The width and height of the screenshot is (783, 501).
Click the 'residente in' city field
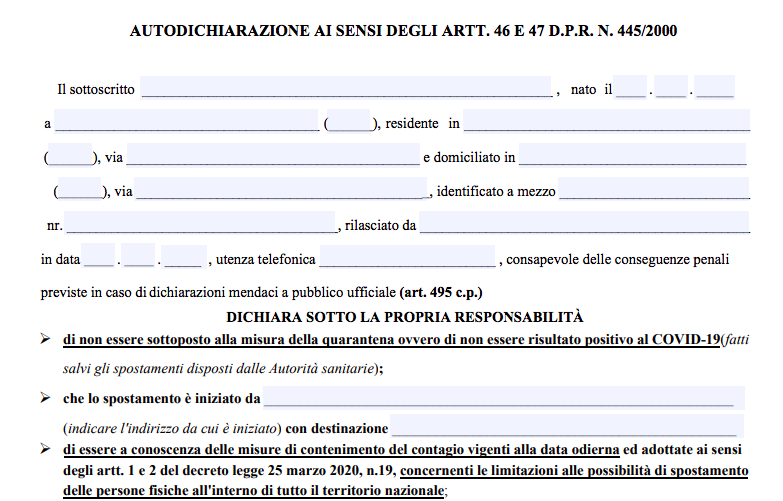[606, 123]
